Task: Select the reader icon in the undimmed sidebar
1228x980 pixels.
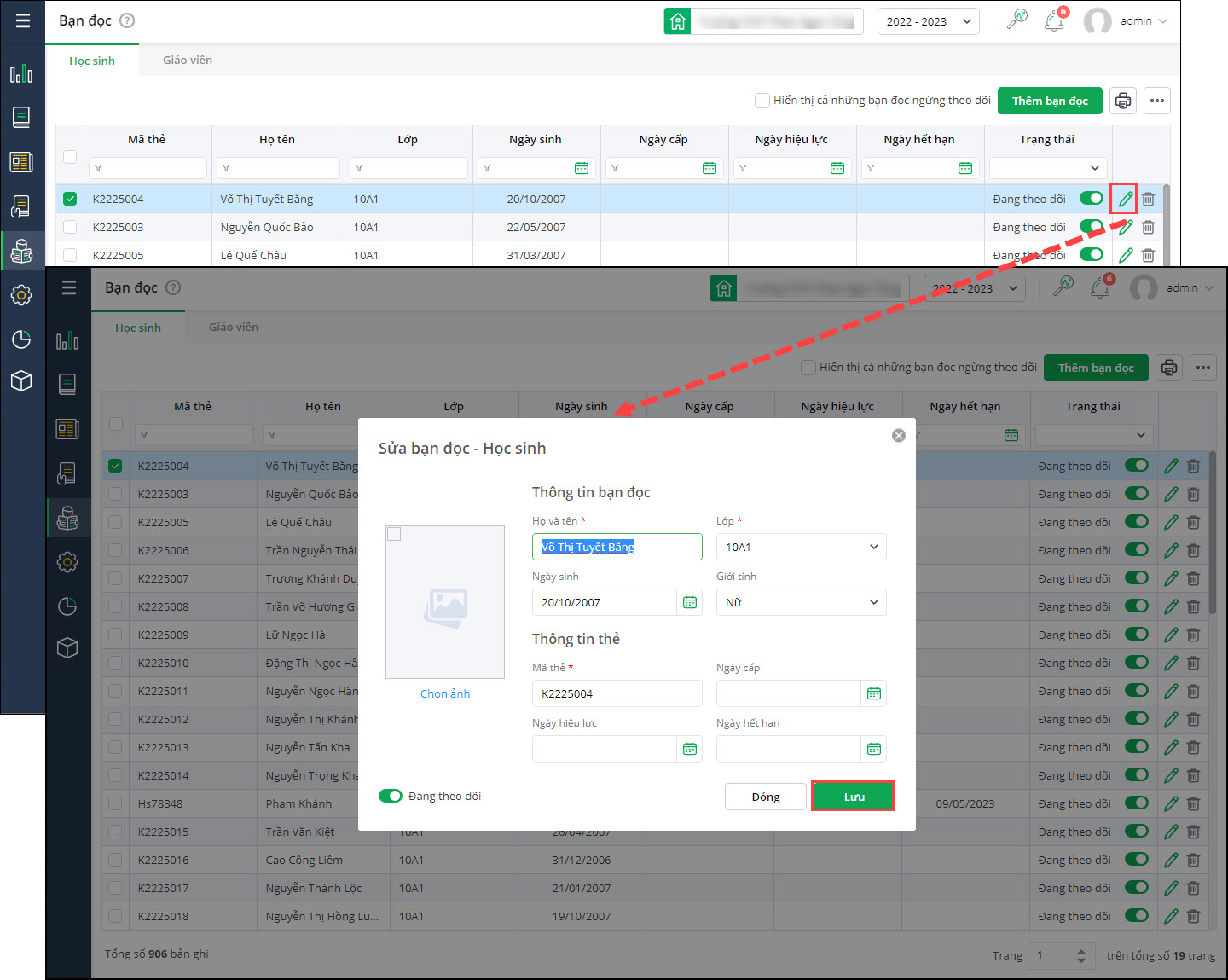Action: (22, 251)
